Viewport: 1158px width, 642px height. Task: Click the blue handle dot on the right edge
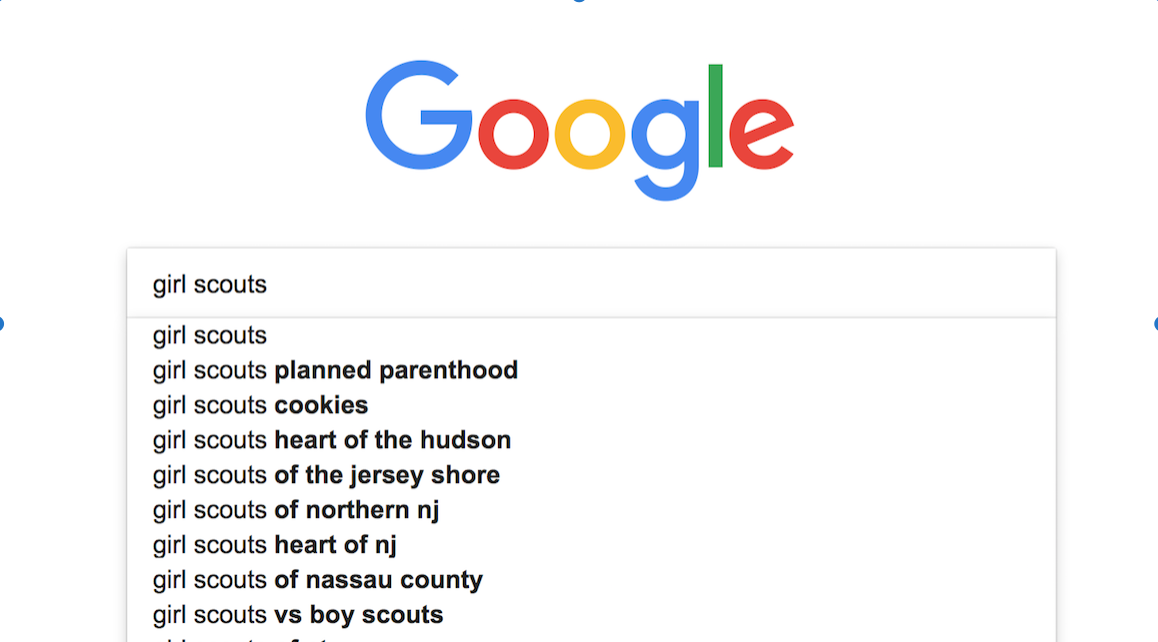(1155, 324)
